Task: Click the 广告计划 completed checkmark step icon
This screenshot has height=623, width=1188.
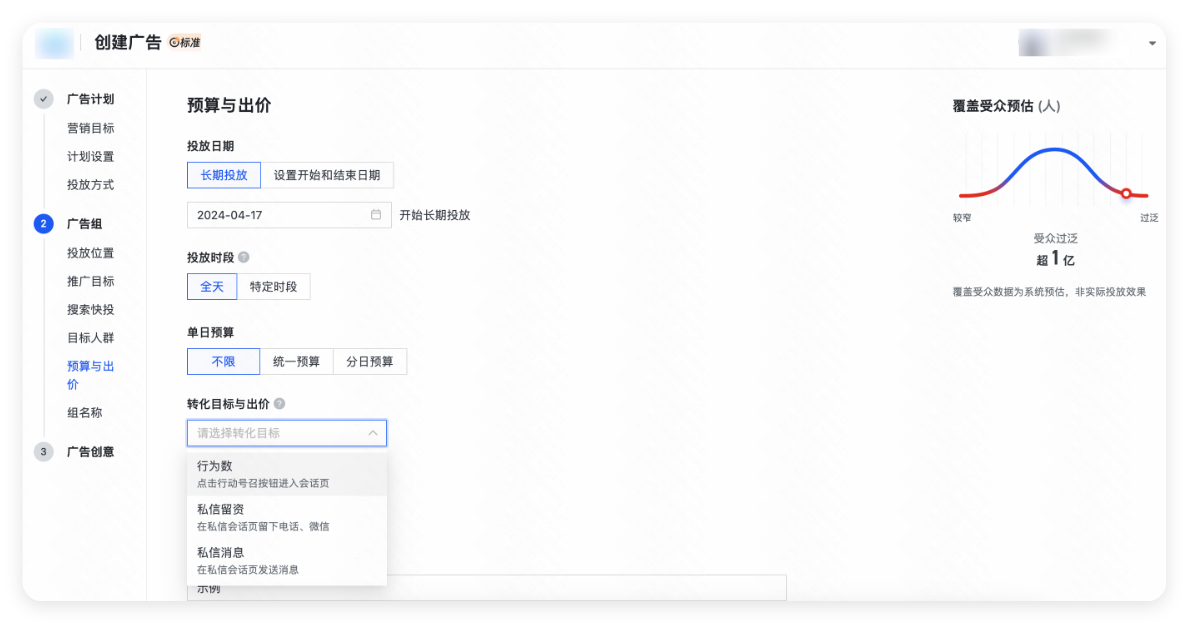Action: point(43,99)
